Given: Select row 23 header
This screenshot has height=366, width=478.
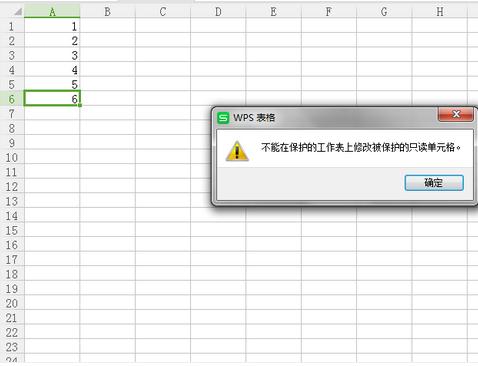Looking at the screenshot, I should (12, 347).
